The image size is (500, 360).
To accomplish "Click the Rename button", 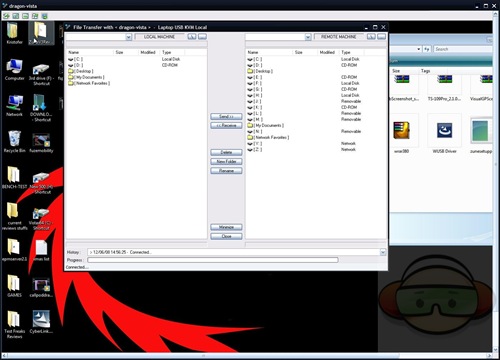I will tap(226, 171).
